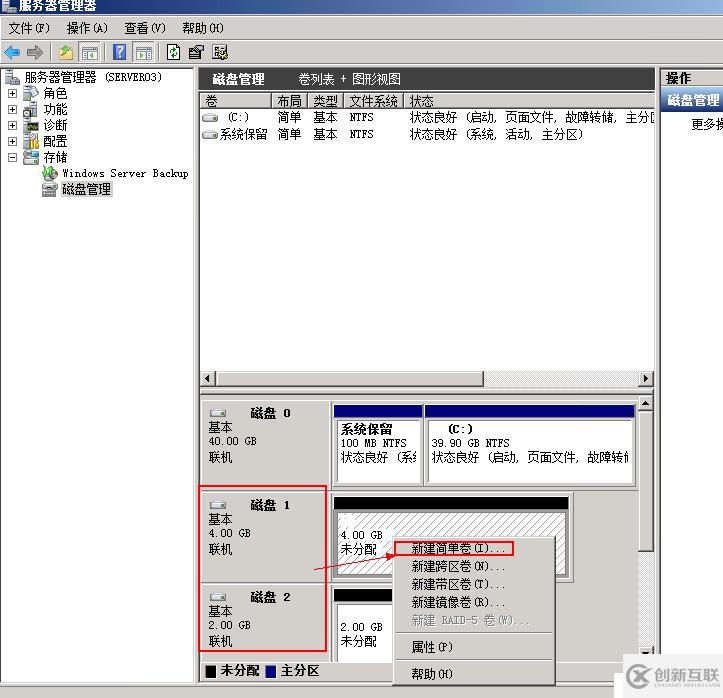The image size is (723, 698).
Task: Choose 新建带区卷(T)... from context menu
Action: (x=474, y=585)
